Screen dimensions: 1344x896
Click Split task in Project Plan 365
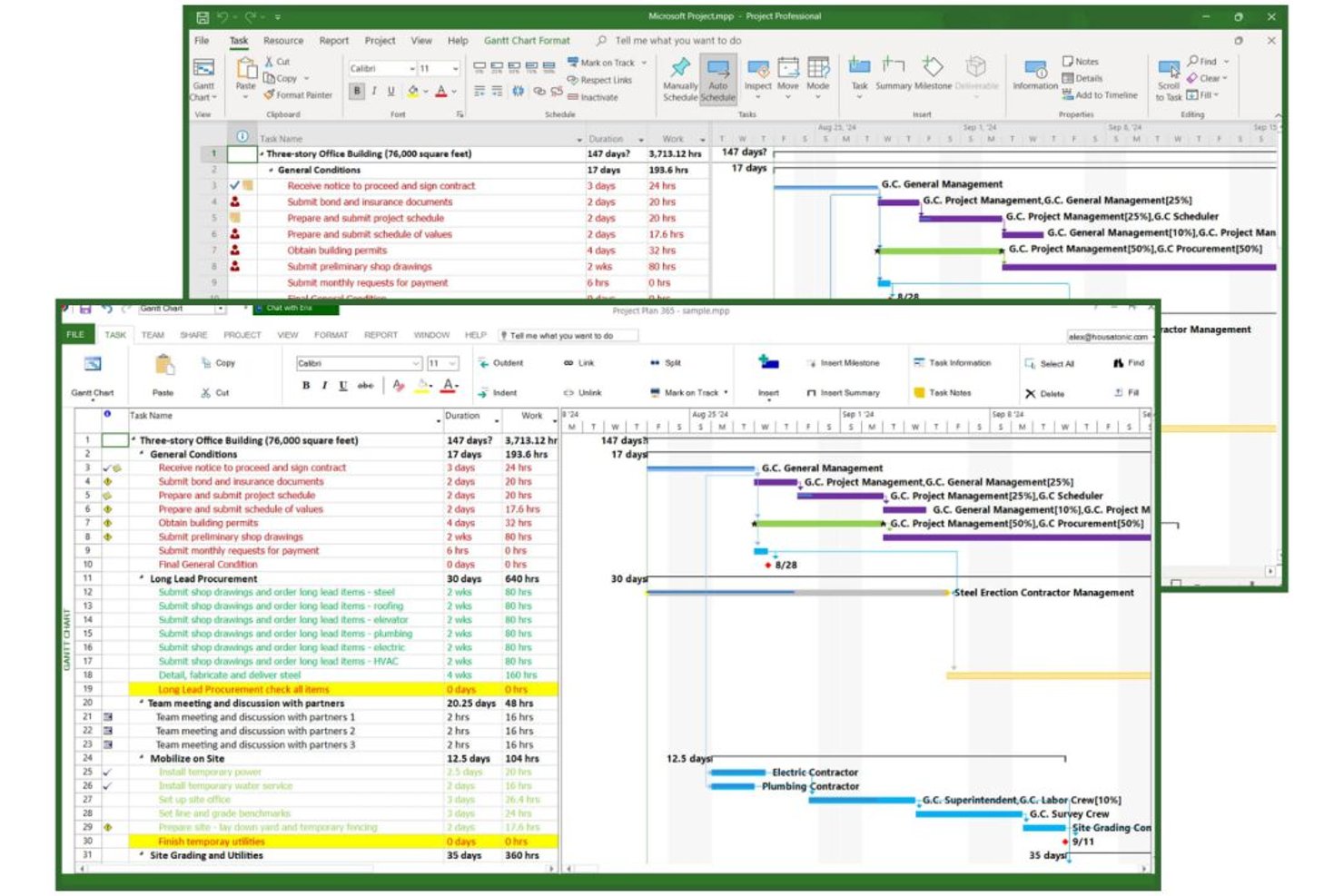(666, 363)
